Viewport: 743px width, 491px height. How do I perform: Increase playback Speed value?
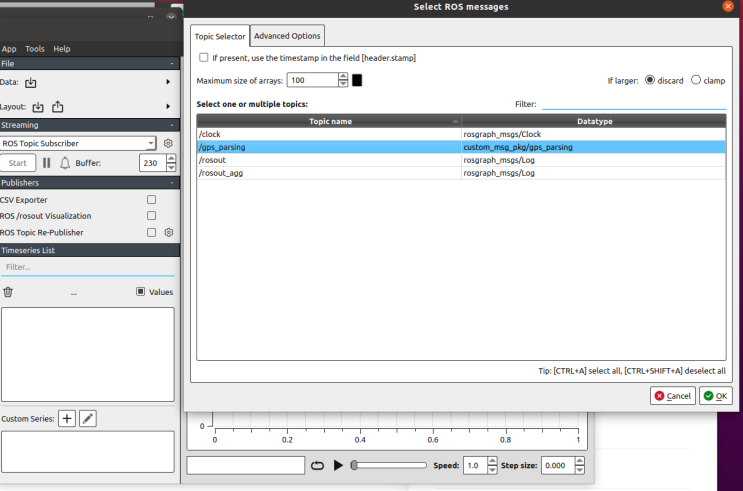tap(492, 461)
